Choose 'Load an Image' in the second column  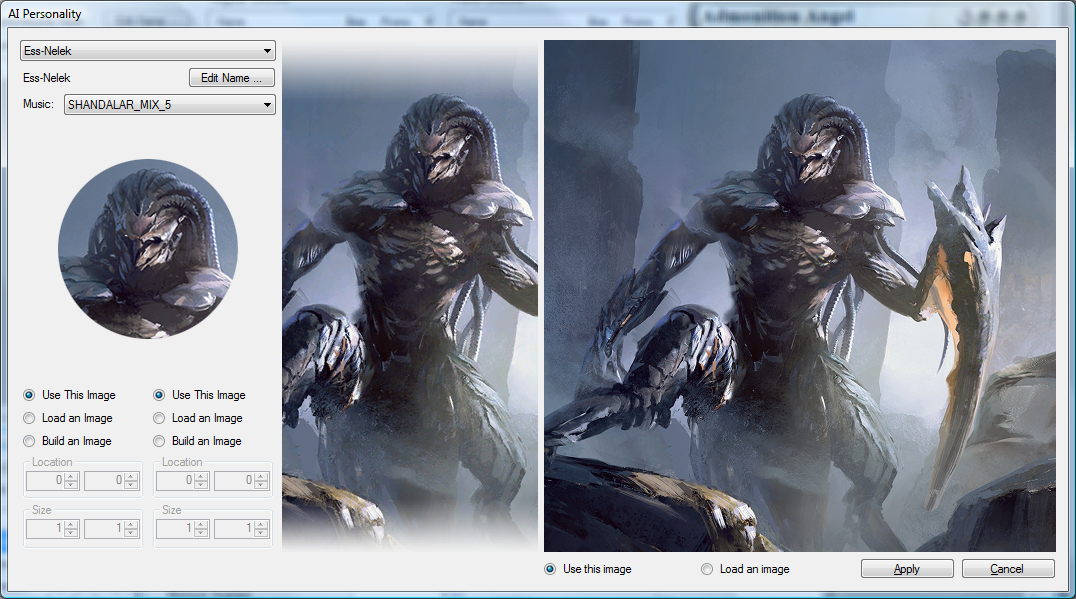coord(159,418)
